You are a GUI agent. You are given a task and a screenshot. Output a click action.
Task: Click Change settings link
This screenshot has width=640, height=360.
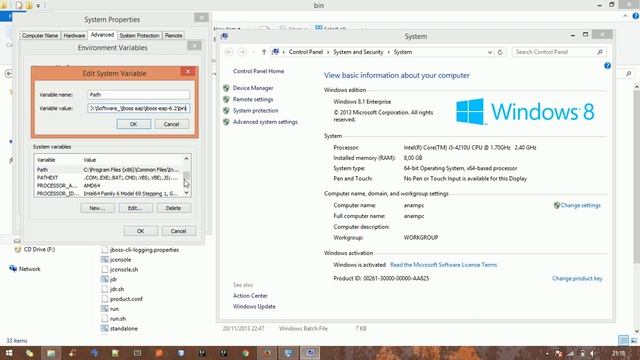pyautogui.click(x=580, y=205)
